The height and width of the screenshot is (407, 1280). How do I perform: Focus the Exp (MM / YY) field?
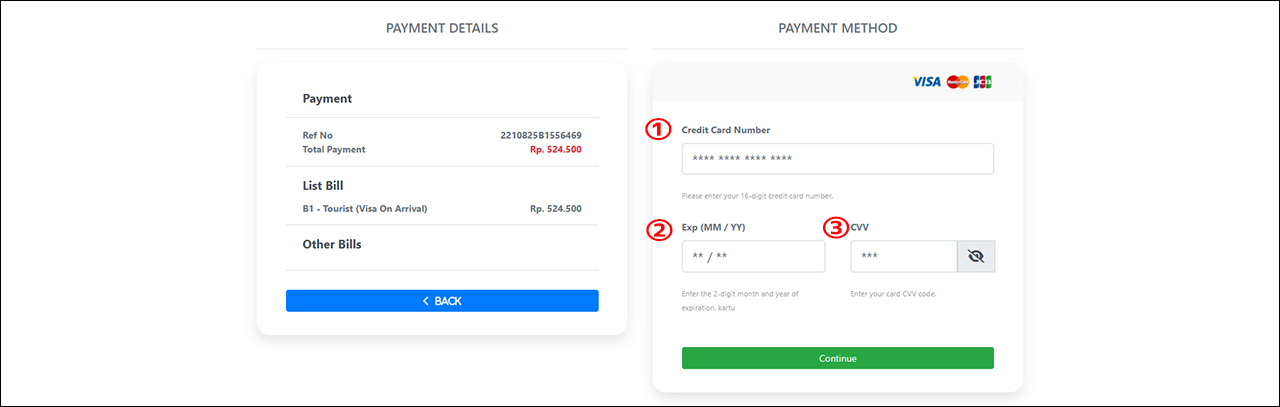pos(753,256)
